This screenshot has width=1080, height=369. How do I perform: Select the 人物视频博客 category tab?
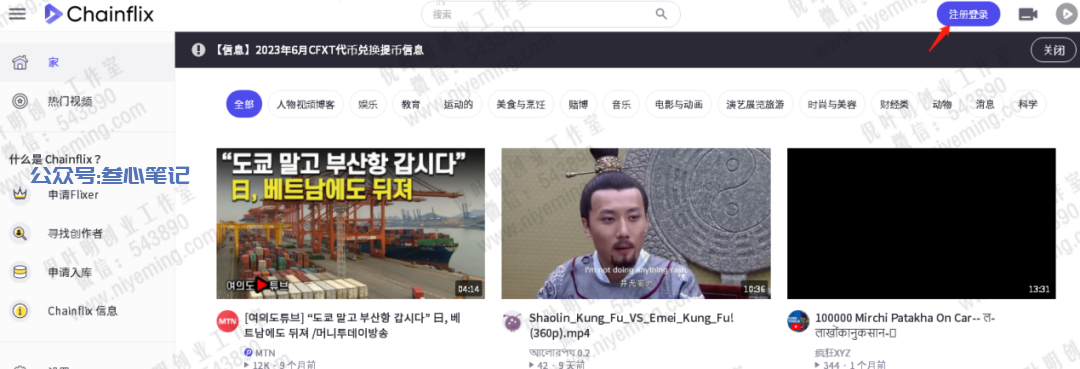click(305, 104)
